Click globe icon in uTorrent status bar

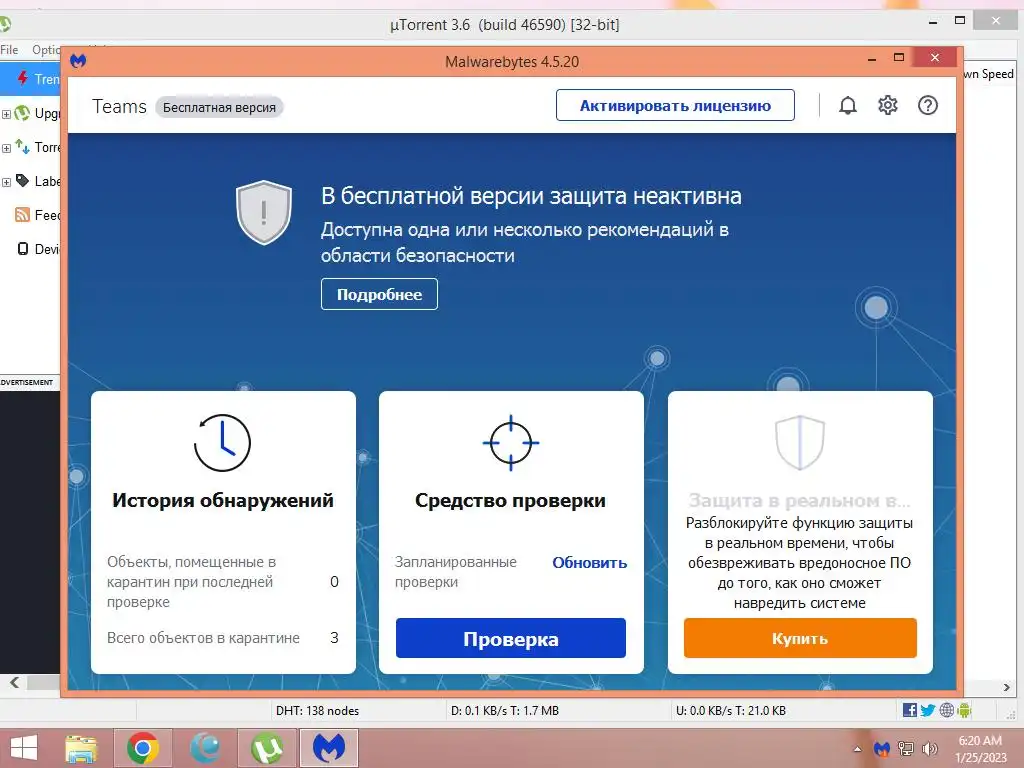click(x=946, y=710)
